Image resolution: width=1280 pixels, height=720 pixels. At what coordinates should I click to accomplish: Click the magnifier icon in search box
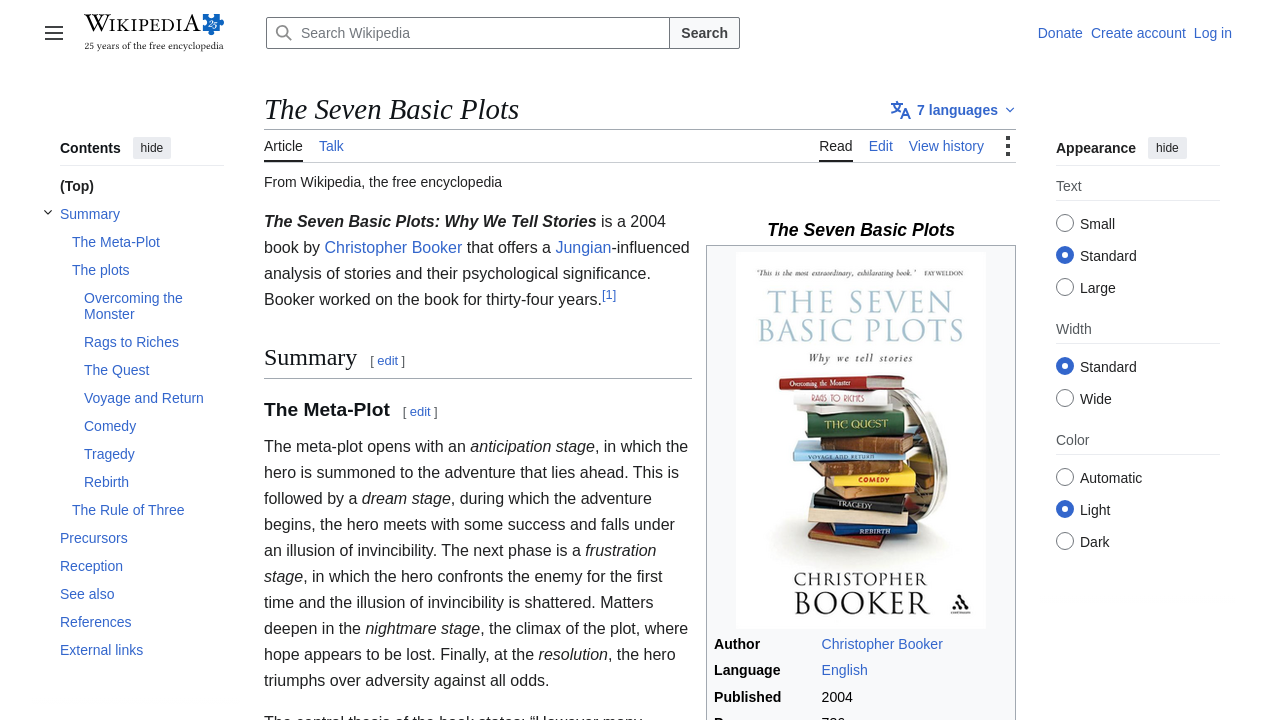pyautogui.click(x=284, y=33)
